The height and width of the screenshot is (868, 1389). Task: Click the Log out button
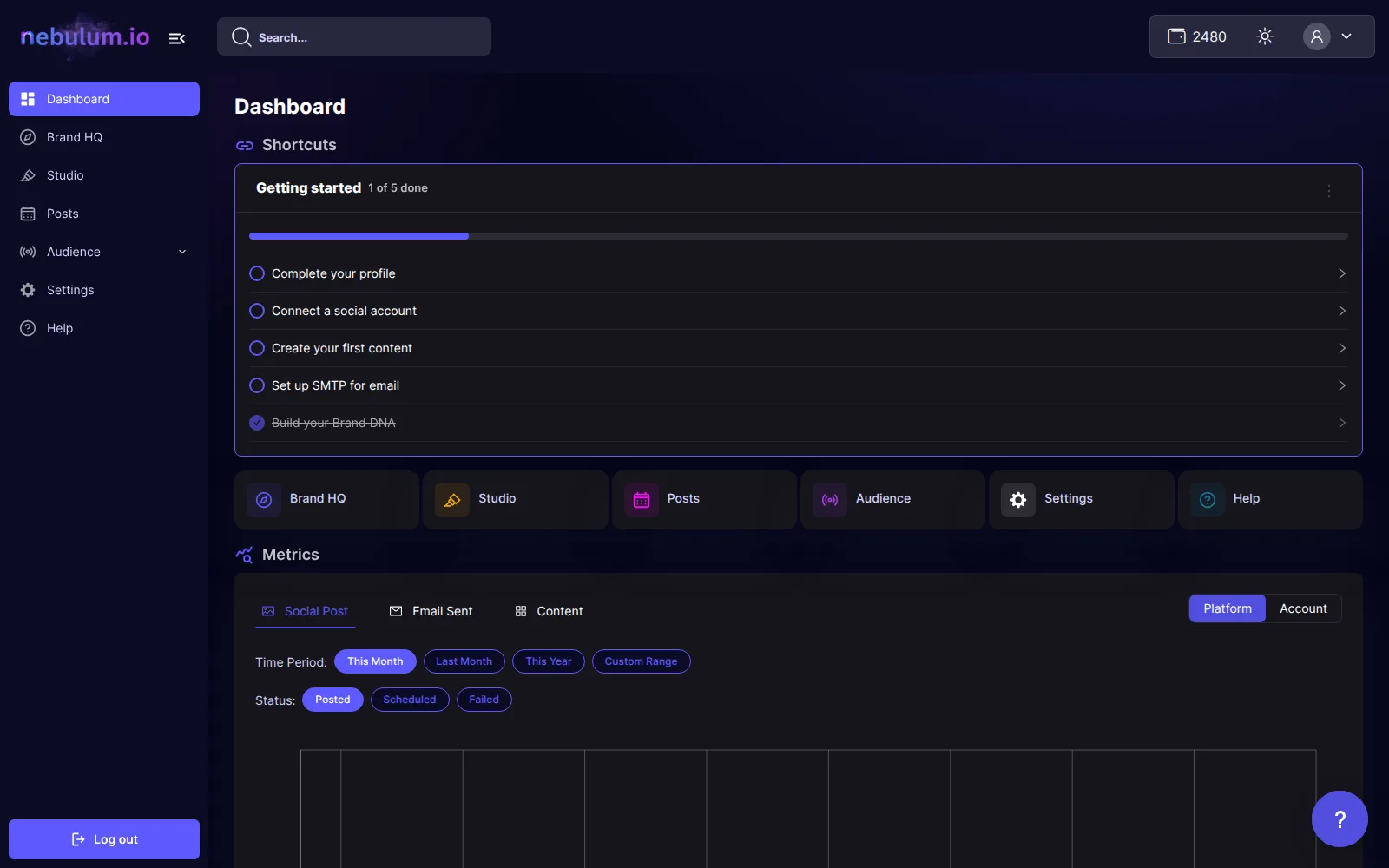pos(104,839)
